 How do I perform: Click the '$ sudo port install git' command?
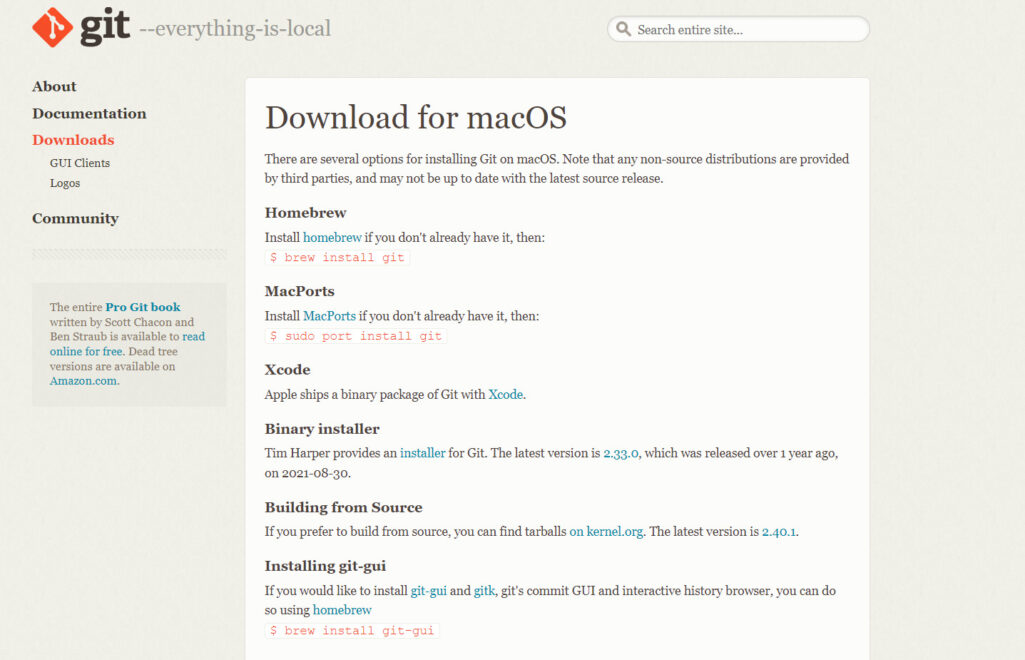pos(356,336)
